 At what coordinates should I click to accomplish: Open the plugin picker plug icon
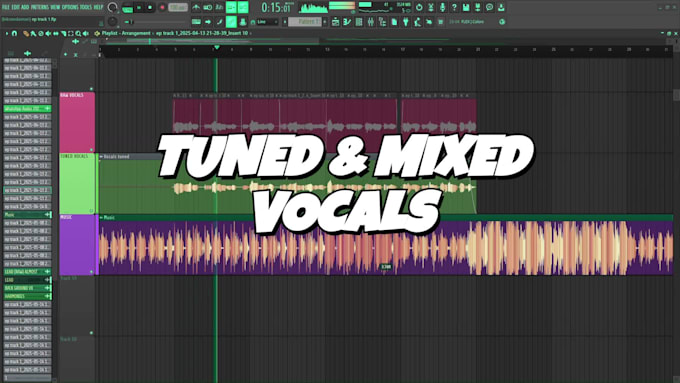[406, 22]
